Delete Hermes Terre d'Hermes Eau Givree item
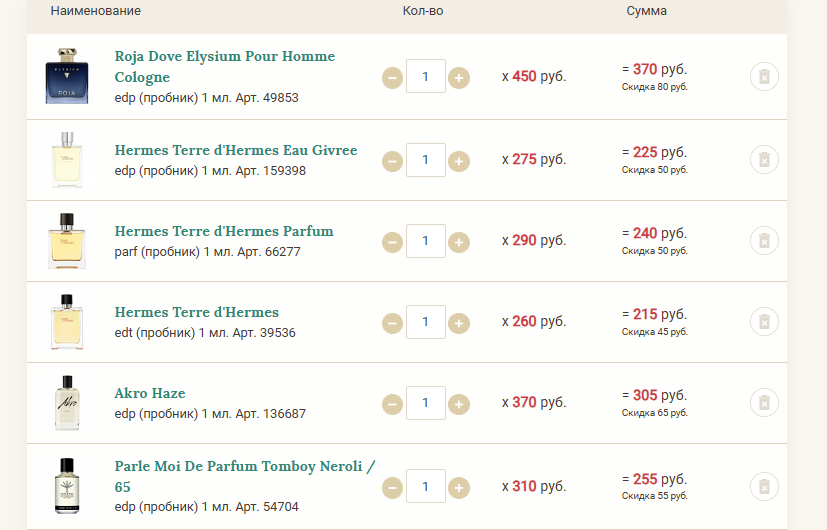 pos(763,159)
